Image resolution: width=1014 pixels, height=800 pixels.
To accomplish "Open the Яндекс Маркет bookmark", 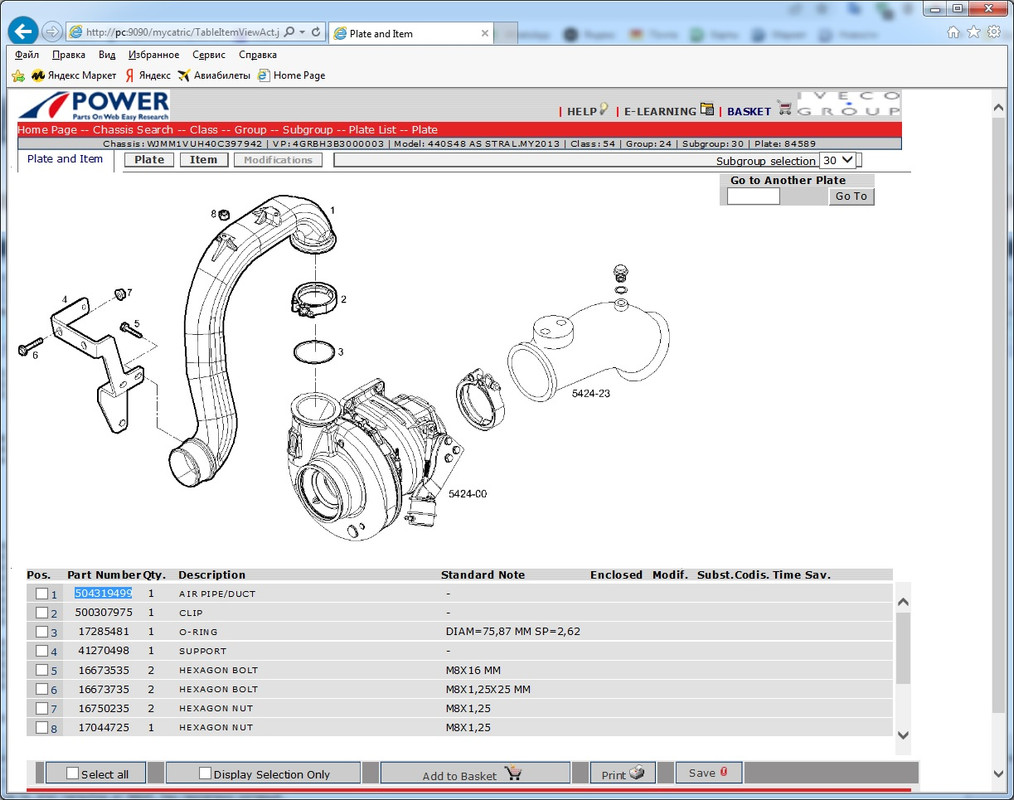I will pyautogui.click(x=74, y=76).
